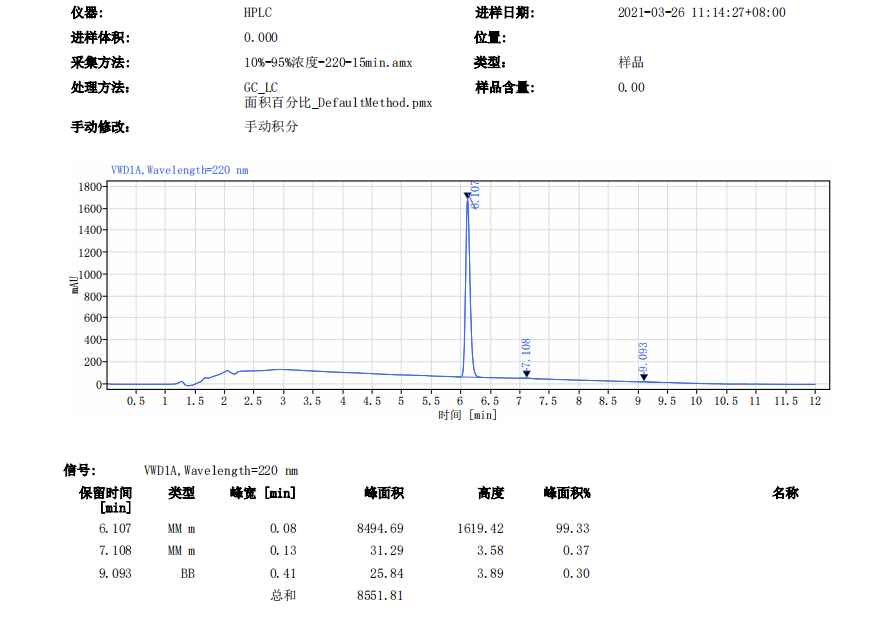Click the VWD1A Wavelength=220 nm chart title
Image resolution: width=883 pixels, height=639 pixels.
tap(179, 170)
